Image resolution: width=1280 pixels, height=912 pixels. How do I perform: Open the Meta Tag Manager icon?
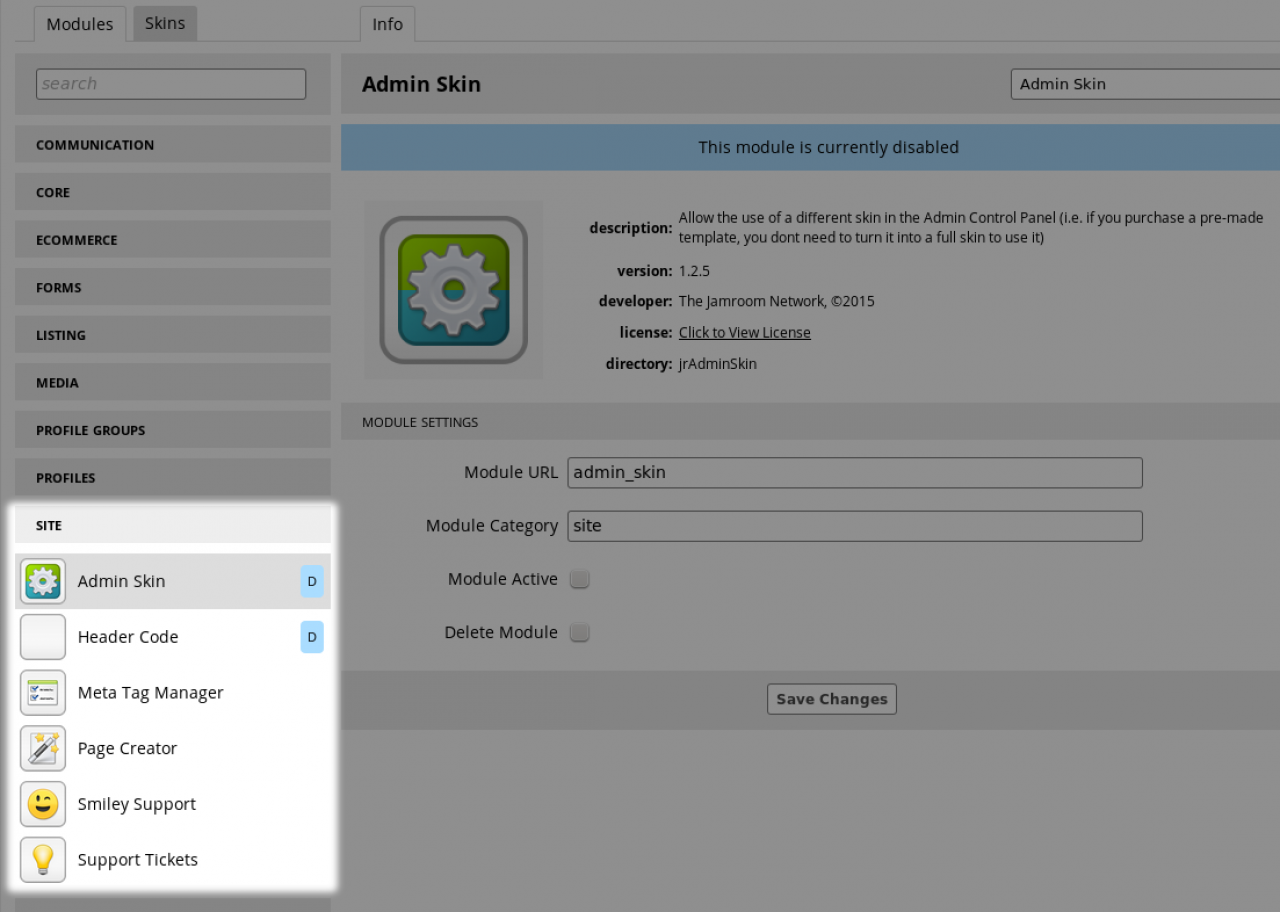43,693
